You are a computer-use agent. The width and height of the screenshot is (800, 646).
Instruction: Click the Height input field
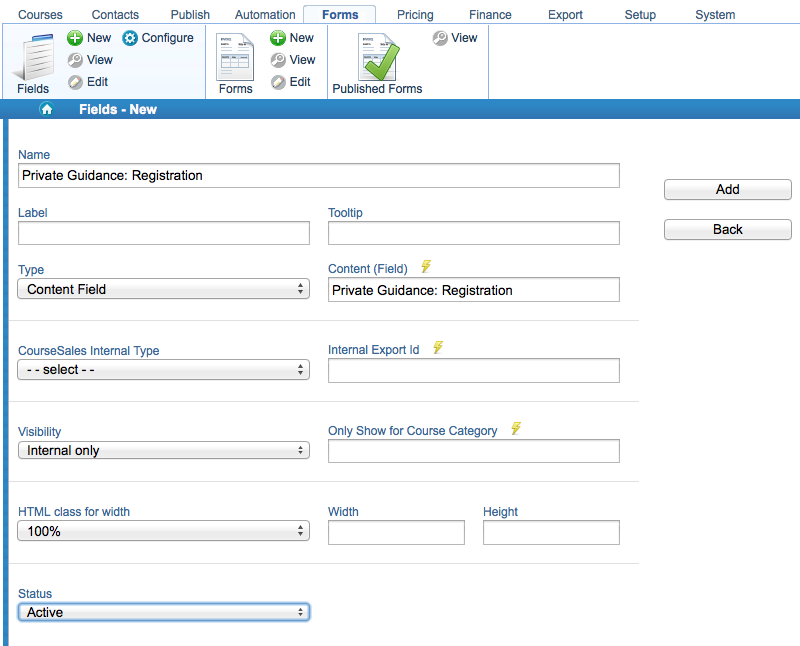pyautogui.click(x=552, y=532)
